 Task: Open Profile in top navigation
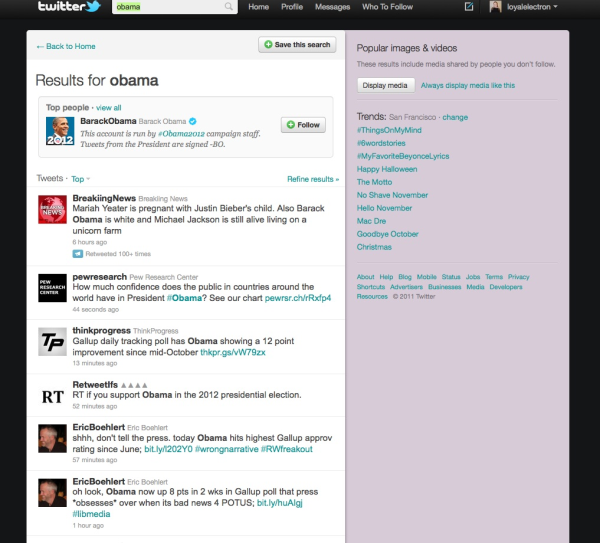tap(292, 7)
